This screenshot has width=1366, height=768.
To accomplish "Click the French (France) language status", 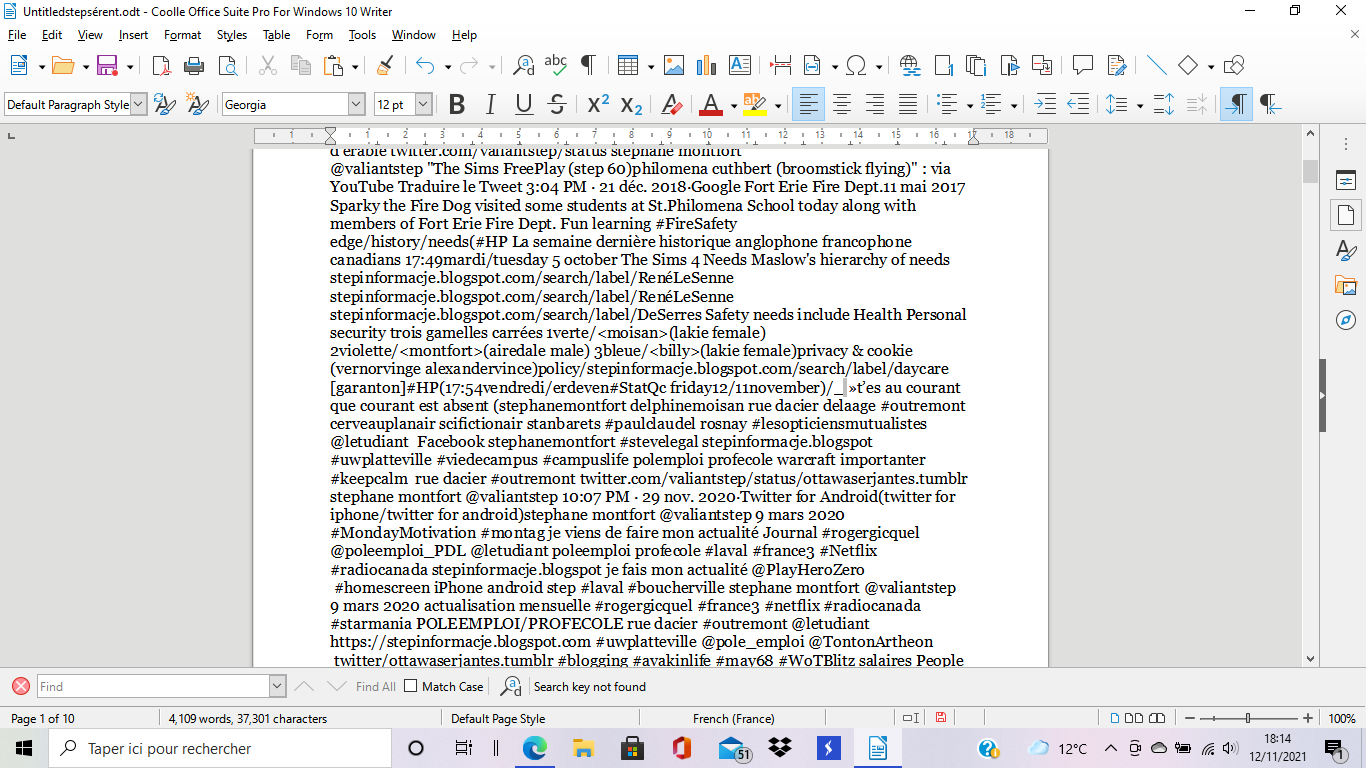I will click(733, 718).
